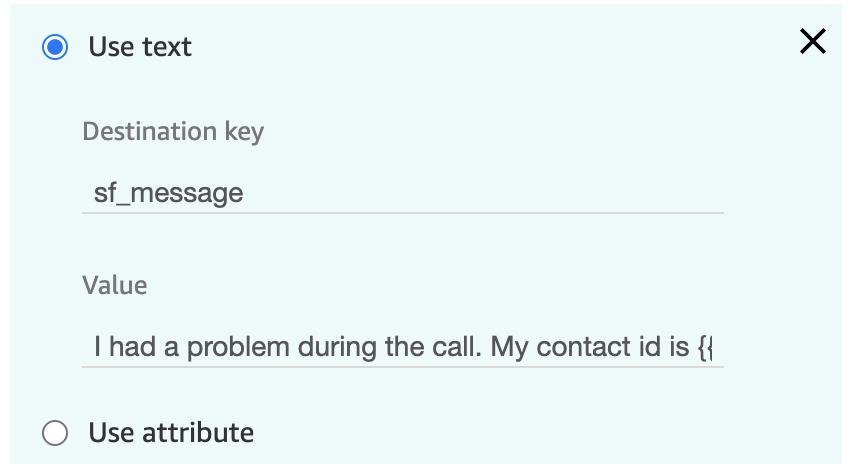Switch to attribute mode via empty radio circle

click(55, 433)
